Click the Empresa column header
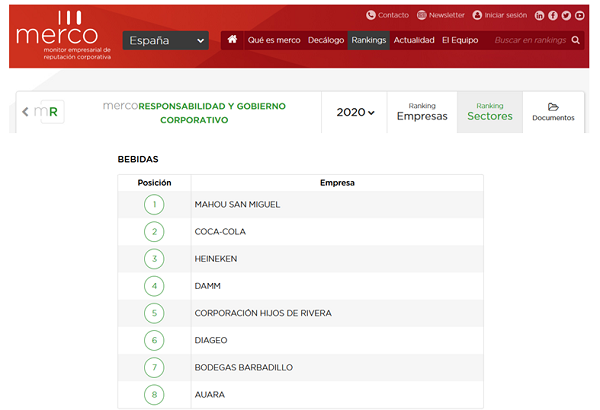 click(337, 183)
